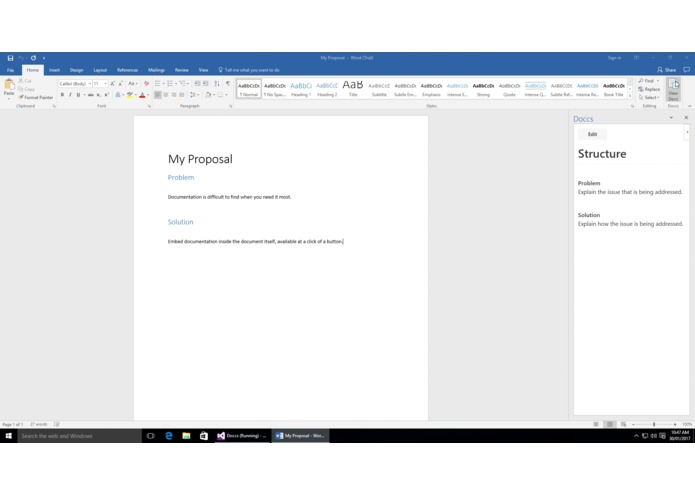This screenshot has height=494, width=695.
Task: Open the Layout ribbon tab
Action: point(100,70)
